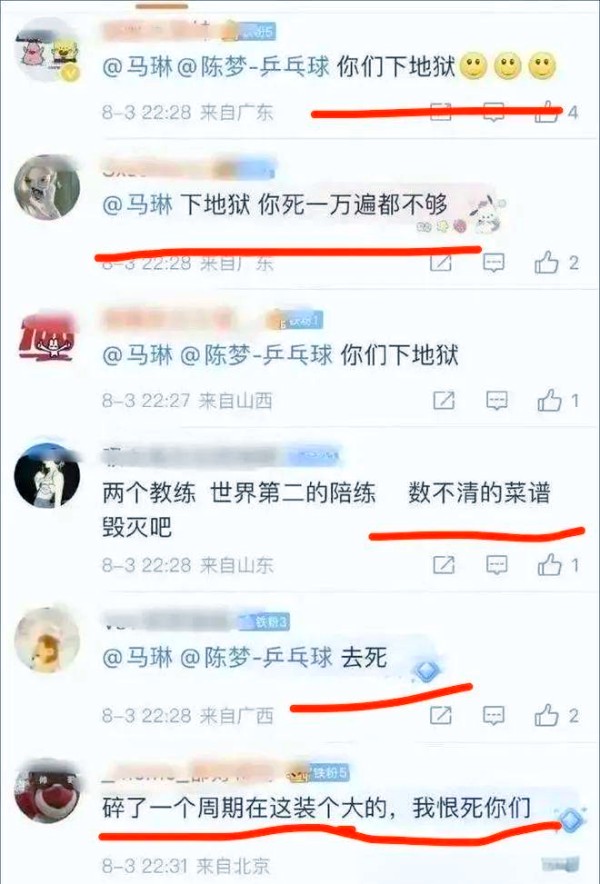The image size is (600, 884).
Task: Like the '你死一万遍都不够' comment
Action: pyautogui.click(x=546, y=262)
